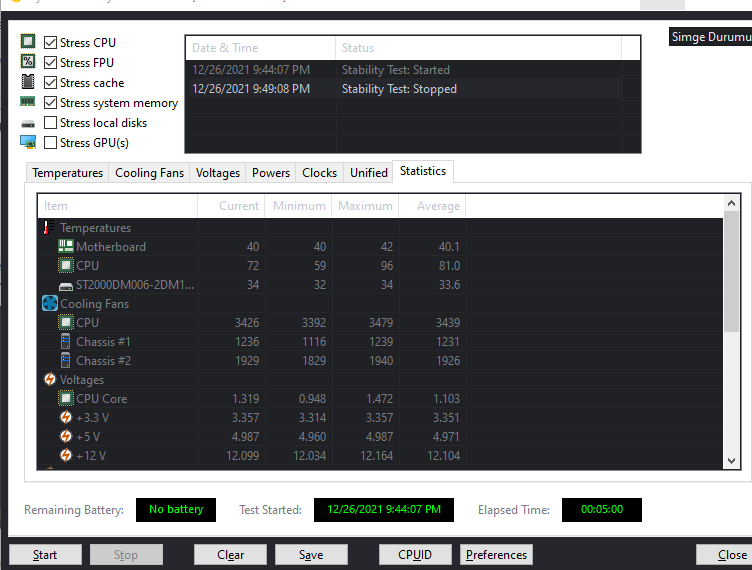Select the Clocks tab
752x570 pixels.
tap(319, 173)
